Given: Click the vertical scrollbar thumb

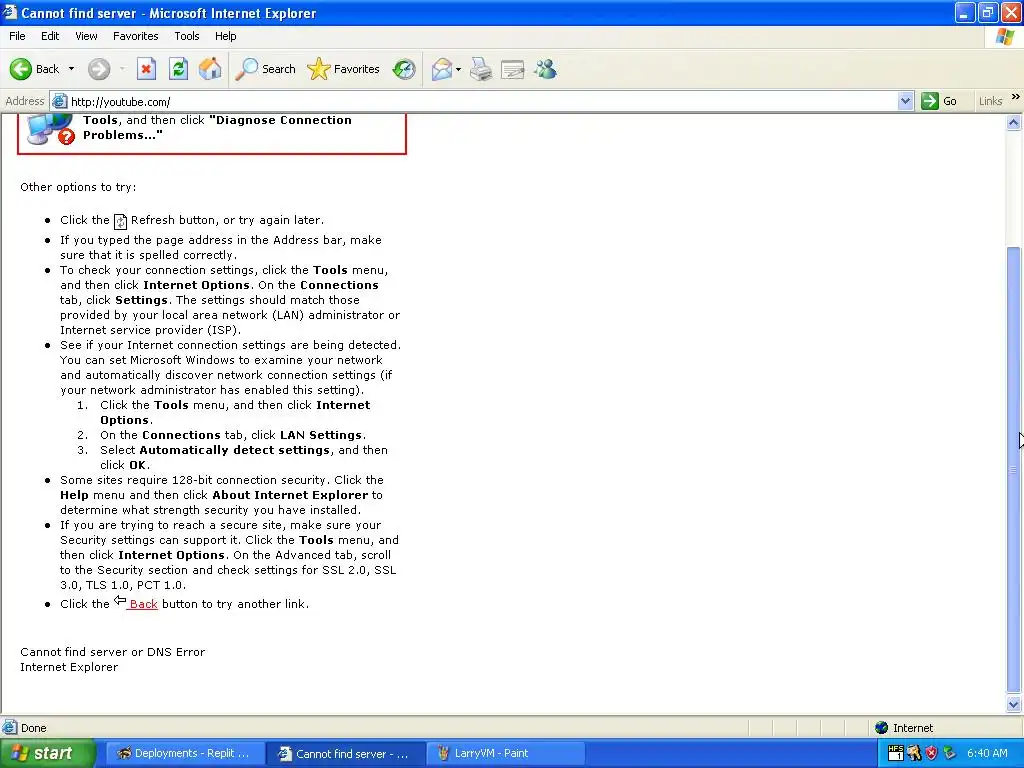Looking at the screenshot, I should pyautogui.click(x=1014, y=470).
